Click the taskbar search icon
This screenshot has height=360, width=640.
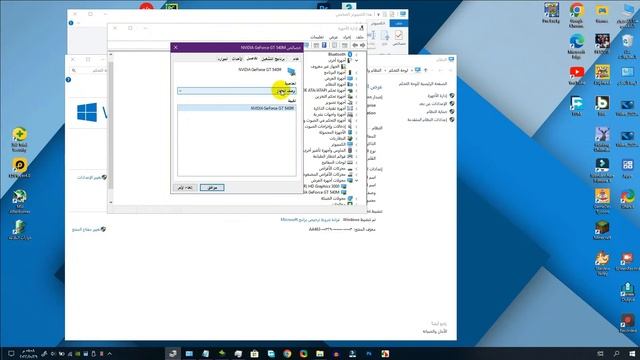(x=616, y=353)
